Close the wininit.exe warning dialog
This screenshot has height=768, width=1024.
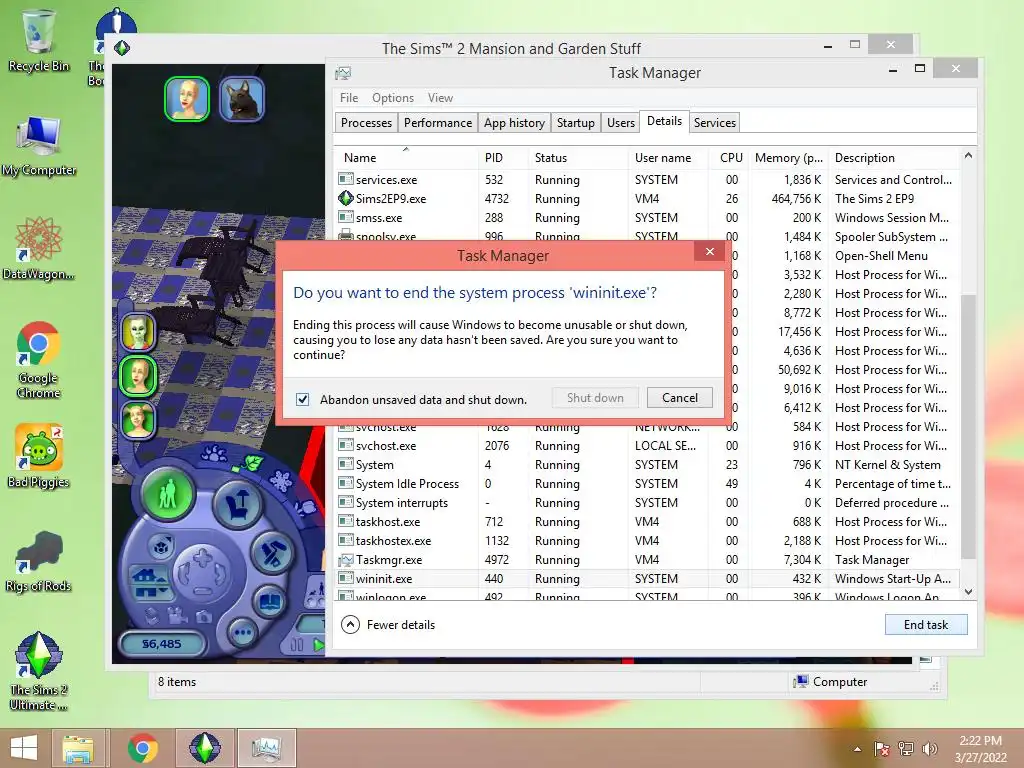tap(710, 251)
